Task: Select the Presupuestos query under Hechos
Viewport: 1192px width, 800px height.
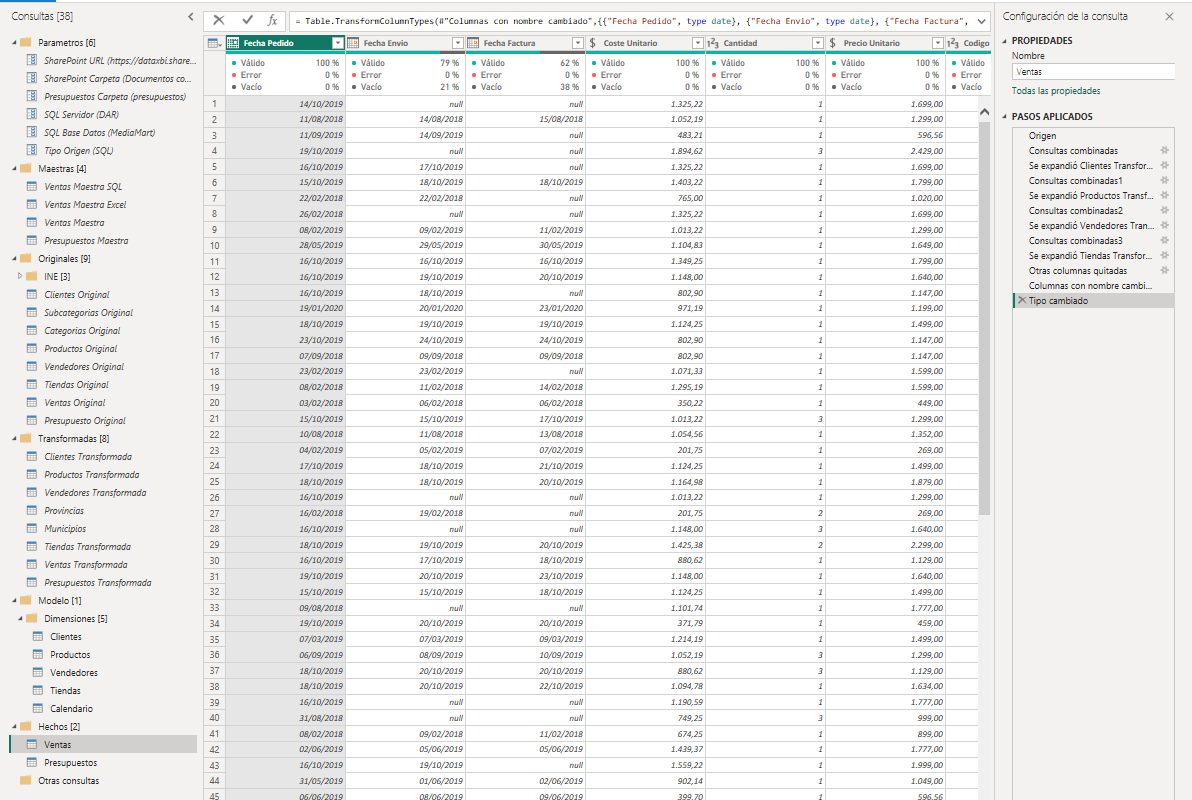Action: coord(69,762)
